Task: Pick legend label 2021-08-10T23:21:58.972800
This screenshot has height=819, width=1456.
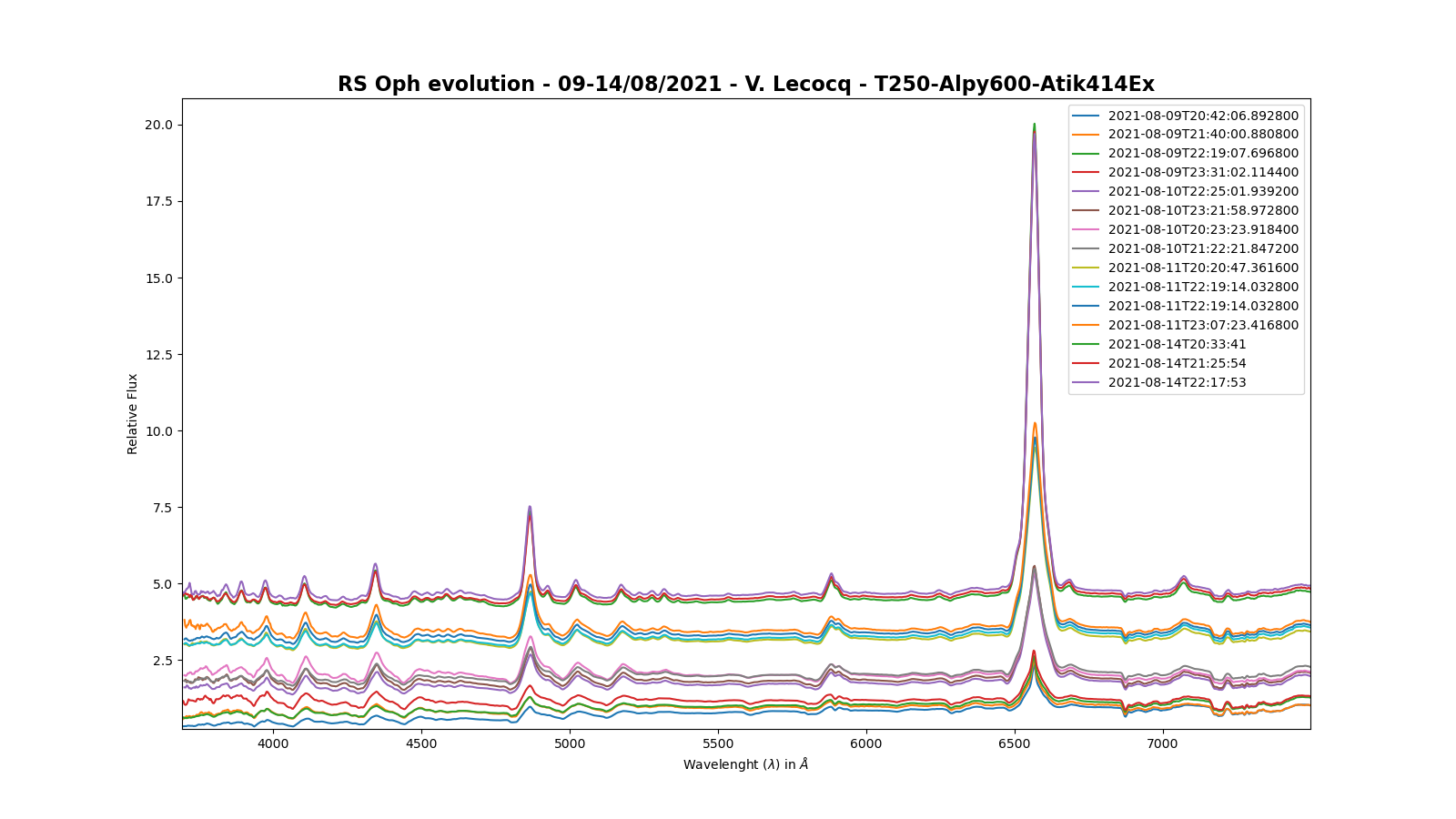Action: [1203, 210]
